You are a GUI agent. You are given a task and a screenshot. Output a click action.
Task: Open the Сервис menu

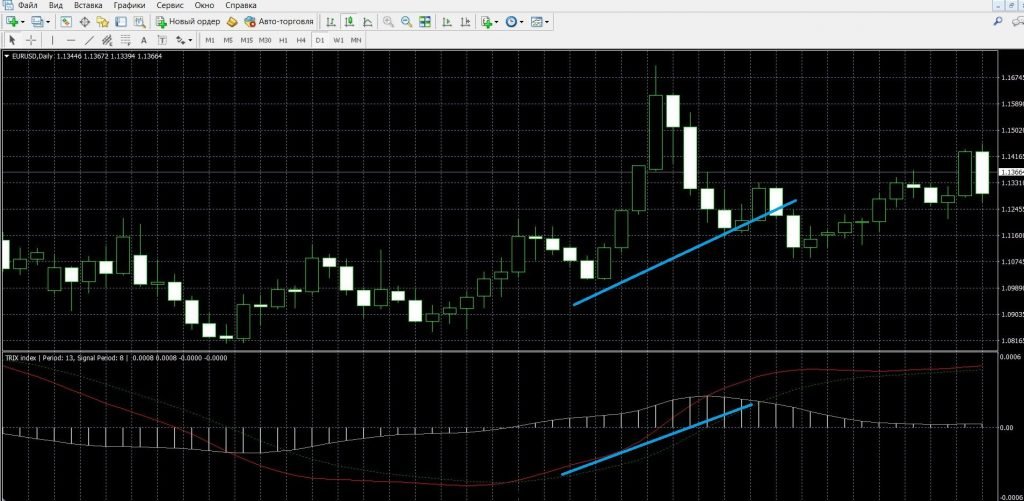(169, 5)
